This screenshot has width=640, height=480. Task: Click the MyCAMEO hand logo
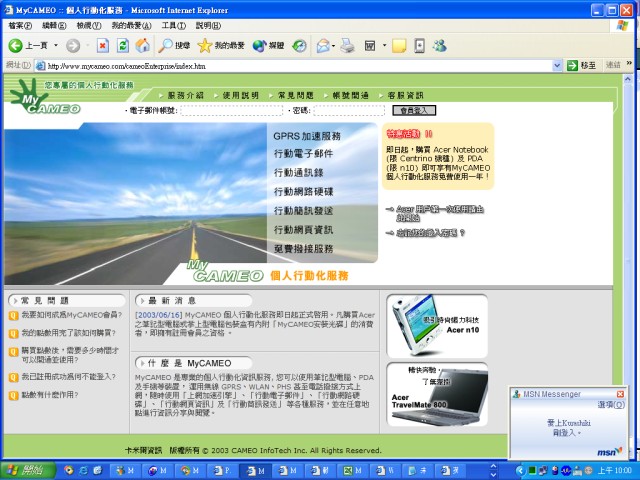(x=43, y=96)
